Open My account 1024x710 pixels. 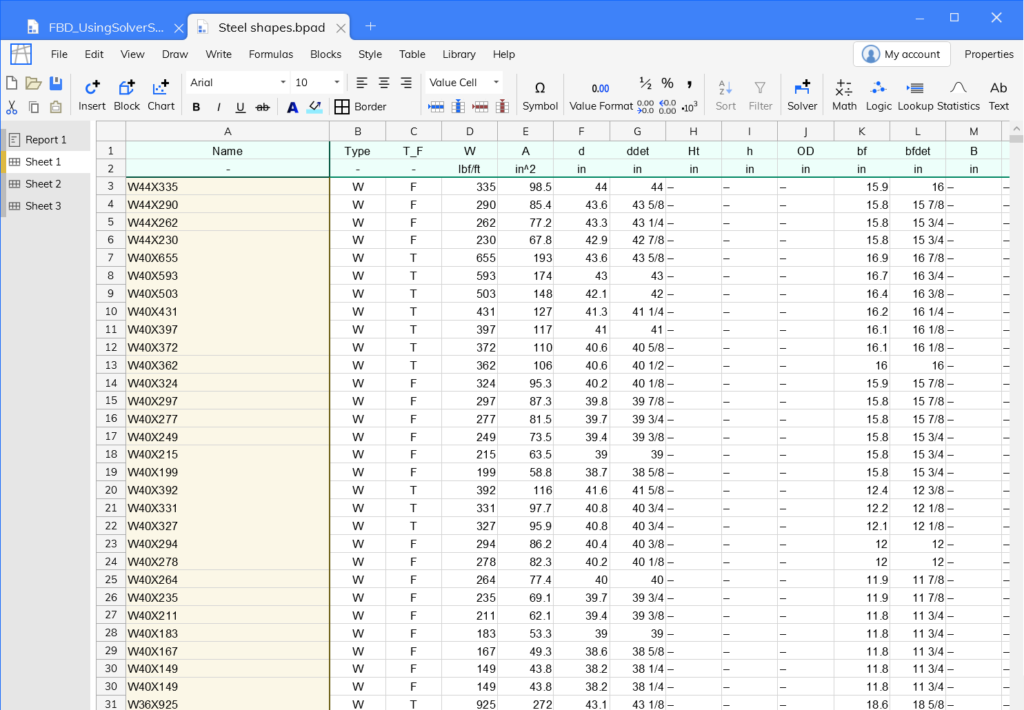coord(901,54)
